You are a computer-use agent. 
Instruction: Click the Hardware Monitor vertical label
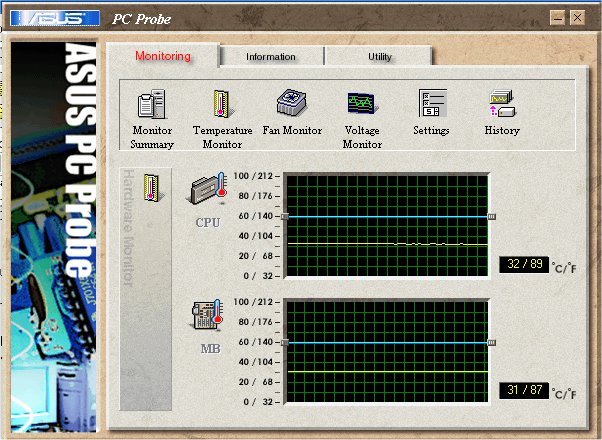point(129,228)
